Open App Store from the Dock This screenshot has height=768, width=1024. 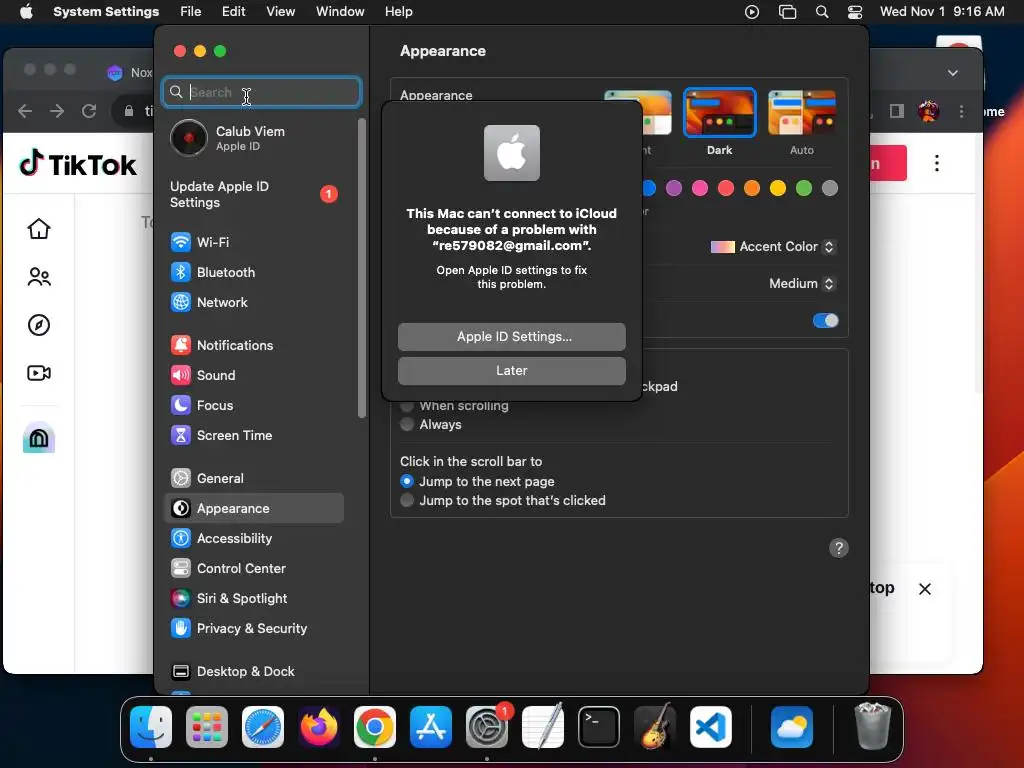coord(431,727)
